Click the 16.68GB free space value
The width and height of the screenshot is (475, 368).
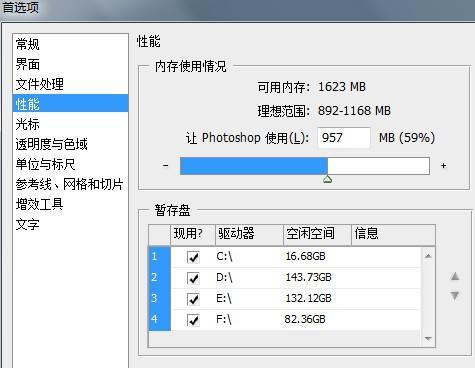point(305,256)
